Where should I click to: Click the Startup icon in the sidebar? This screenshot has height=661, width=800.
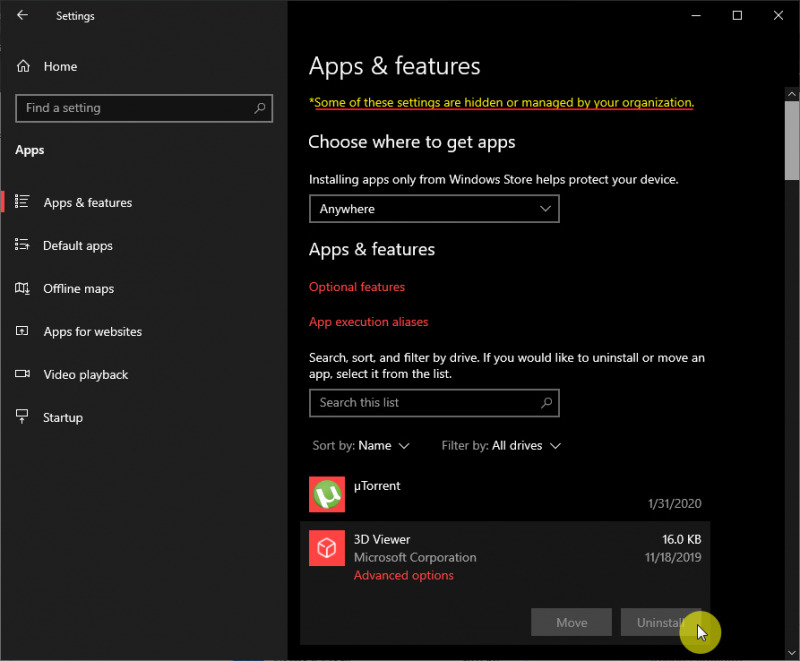click(x=22, y=416)
